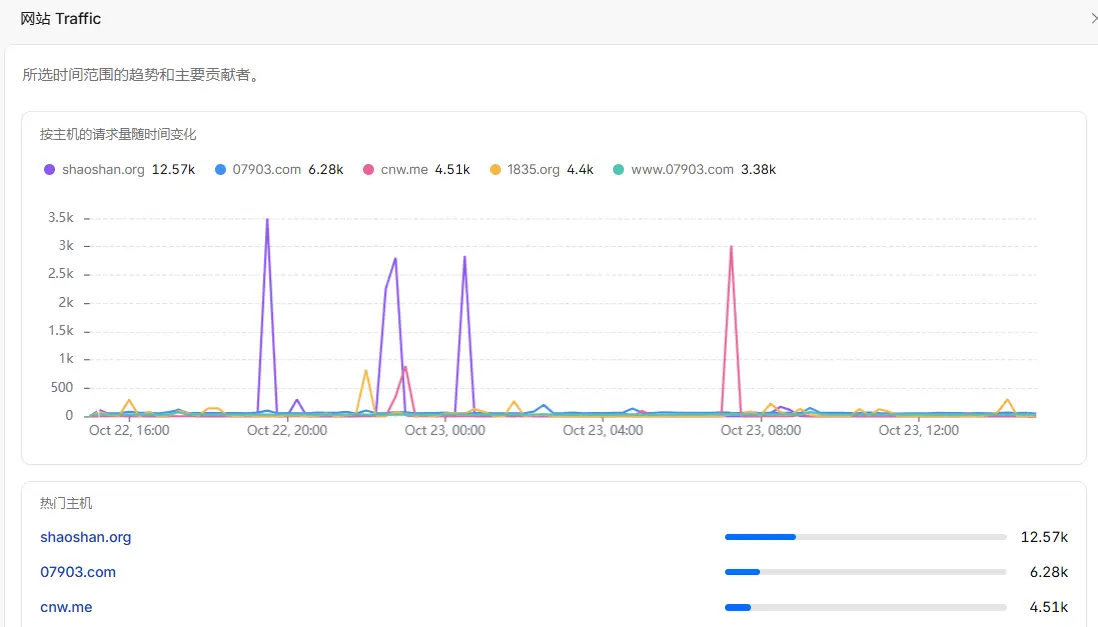Open 07903.com link under 热门主机
1098x627 pixels.
[x=78, y=572]
